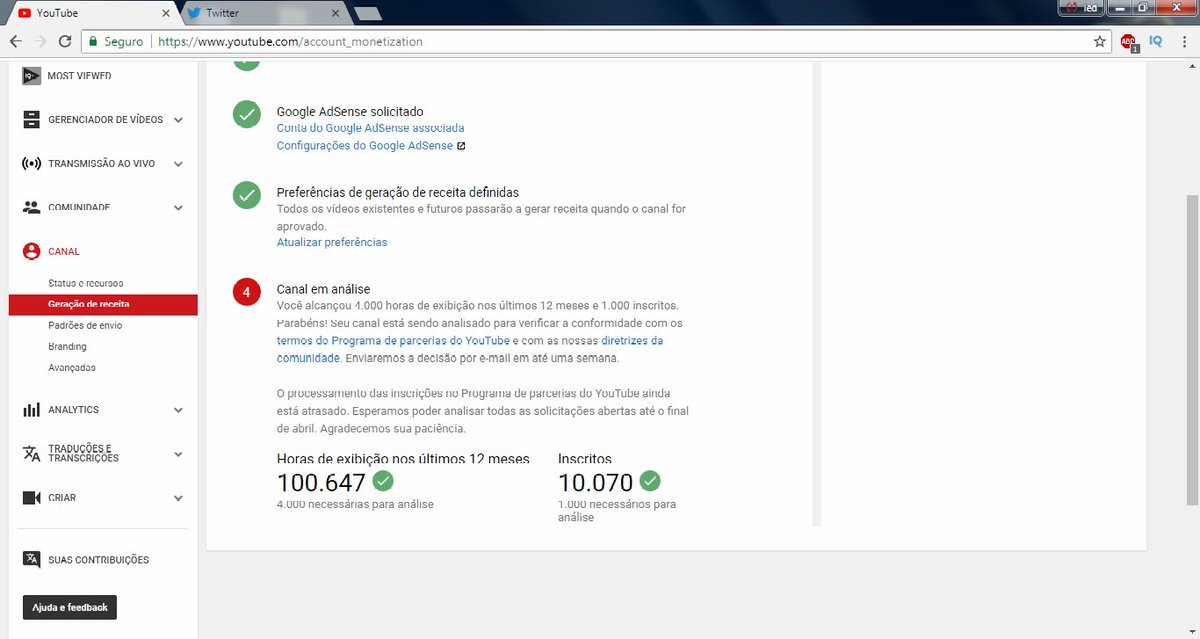Click the Most Viewed sidebar icon
This screenshot has height=639, width=1200.
point(31,76)
